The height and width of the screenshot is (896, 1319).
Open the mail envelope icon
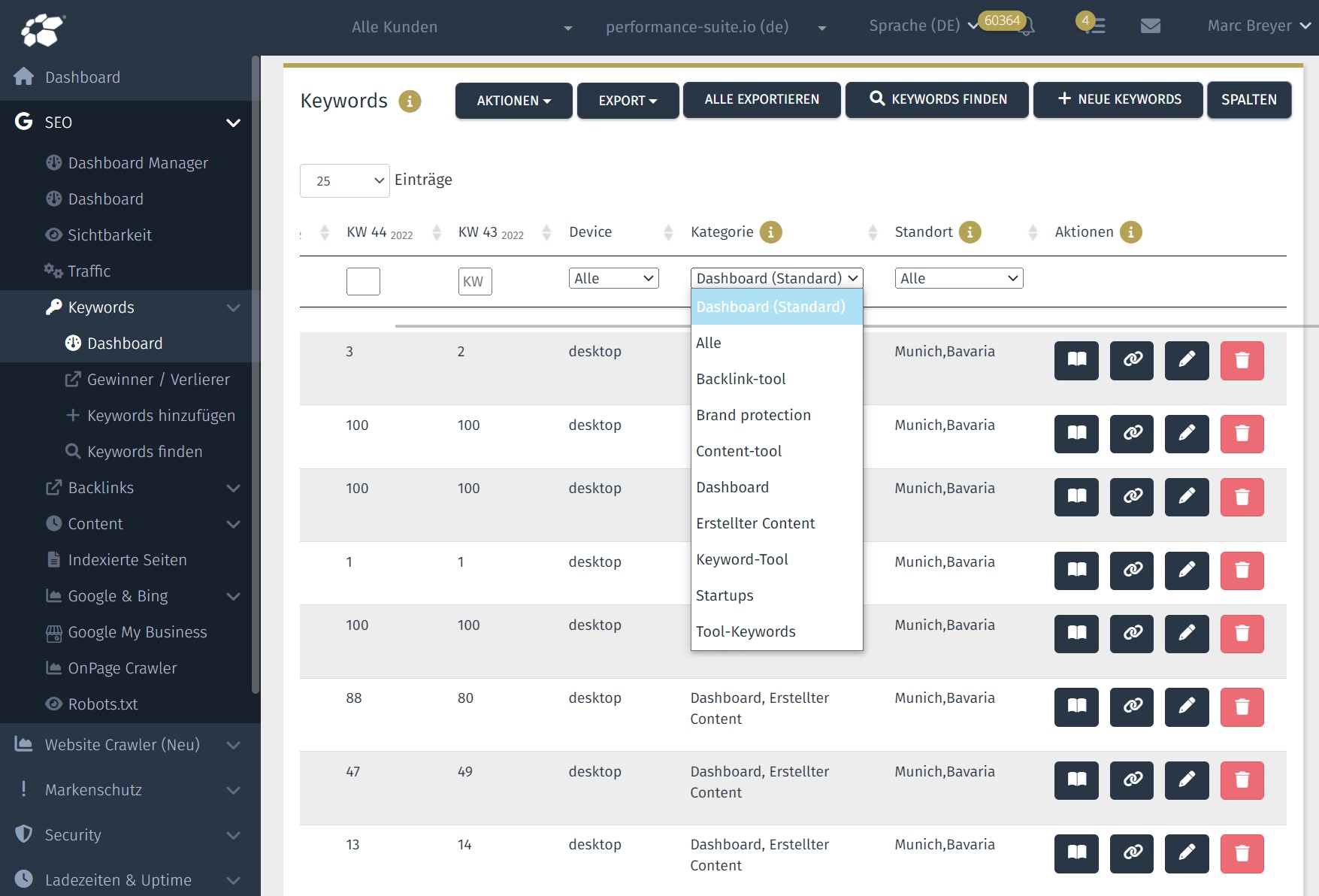[1150, 26]
